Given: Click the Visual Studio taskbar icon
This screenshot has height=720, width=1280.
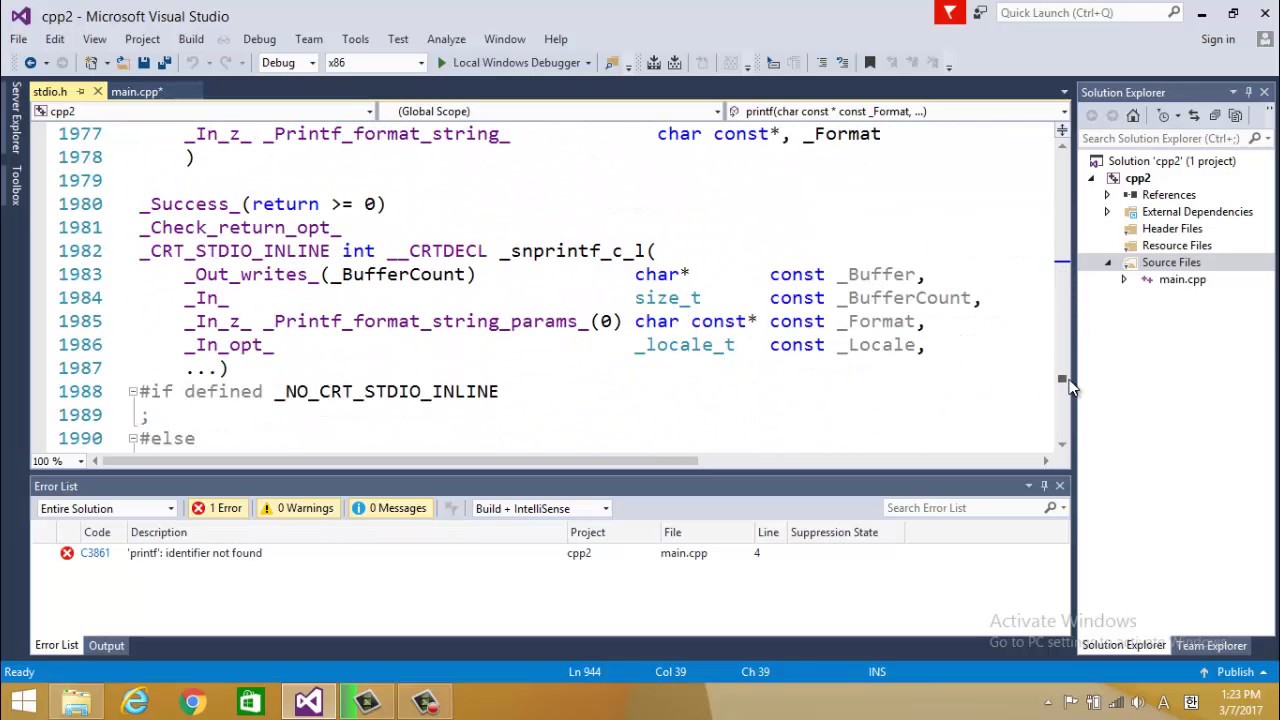Looking at the screenshot, I should pos(308,702).
